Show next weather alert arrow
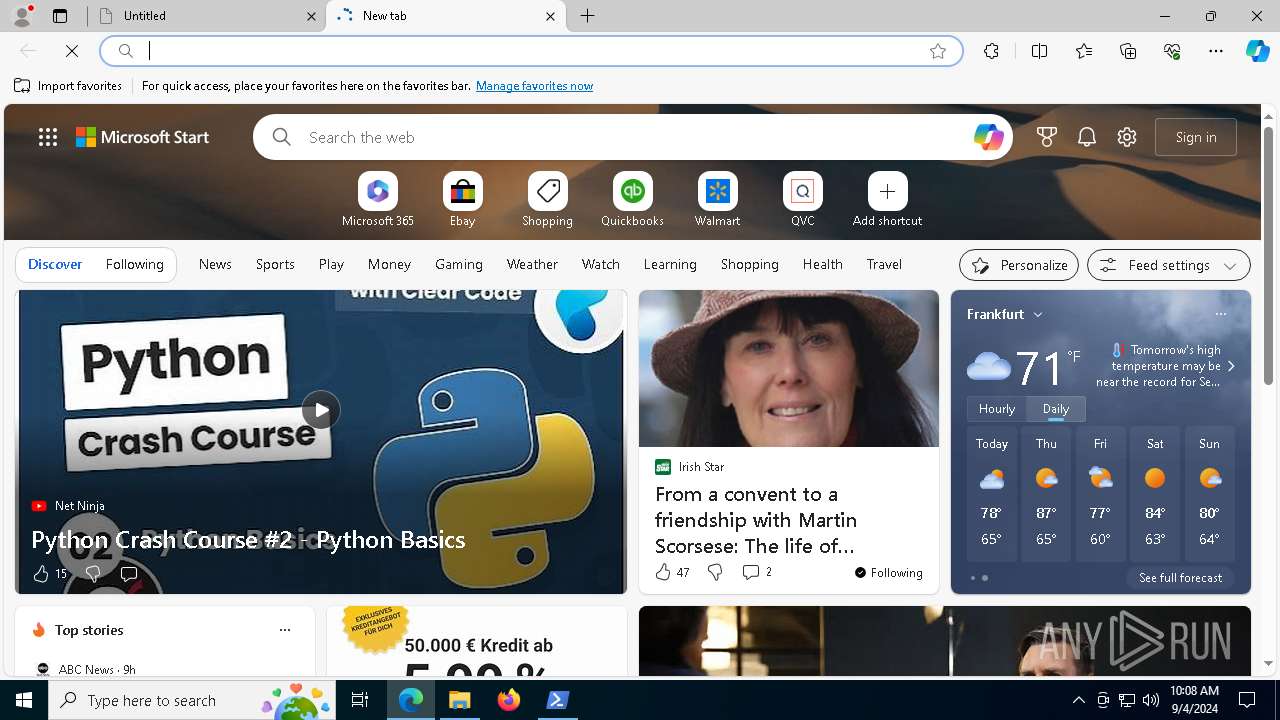The width and height of the screenshot is (1280, 720). (x=1231, y=366)
